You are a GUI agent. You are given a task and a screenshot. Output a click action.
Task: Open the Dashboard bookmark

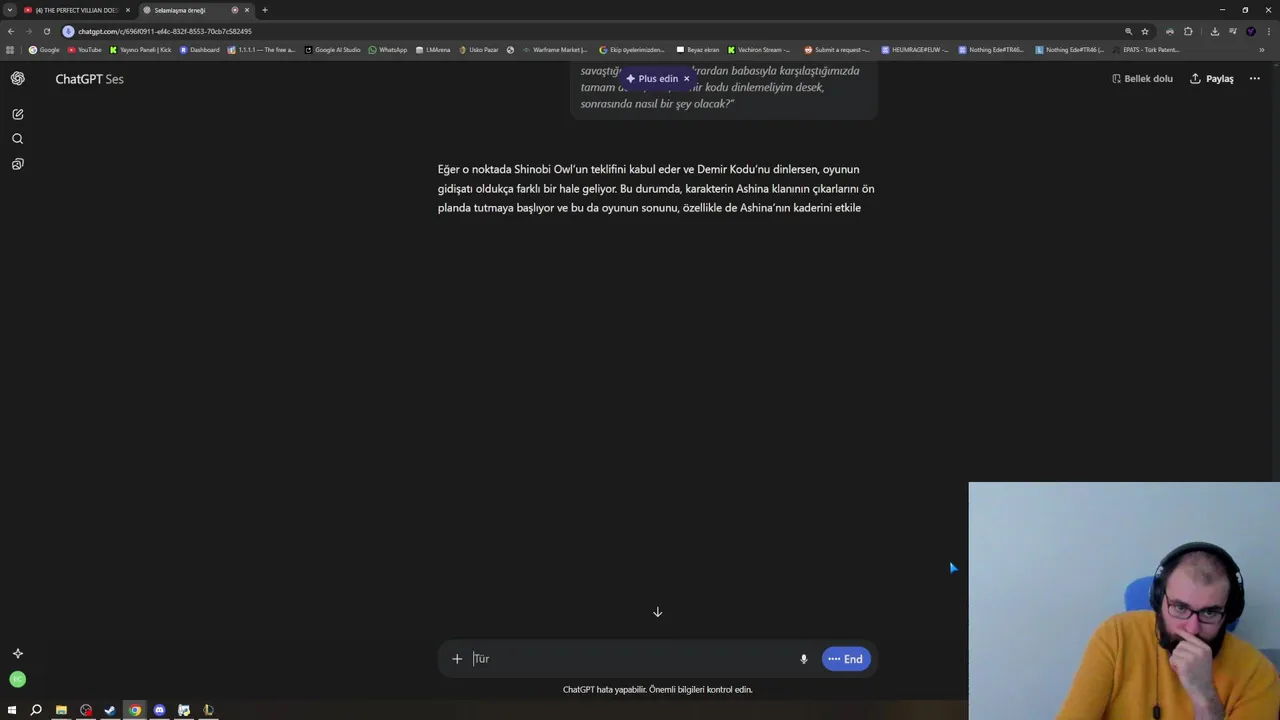tap(199, 50)
